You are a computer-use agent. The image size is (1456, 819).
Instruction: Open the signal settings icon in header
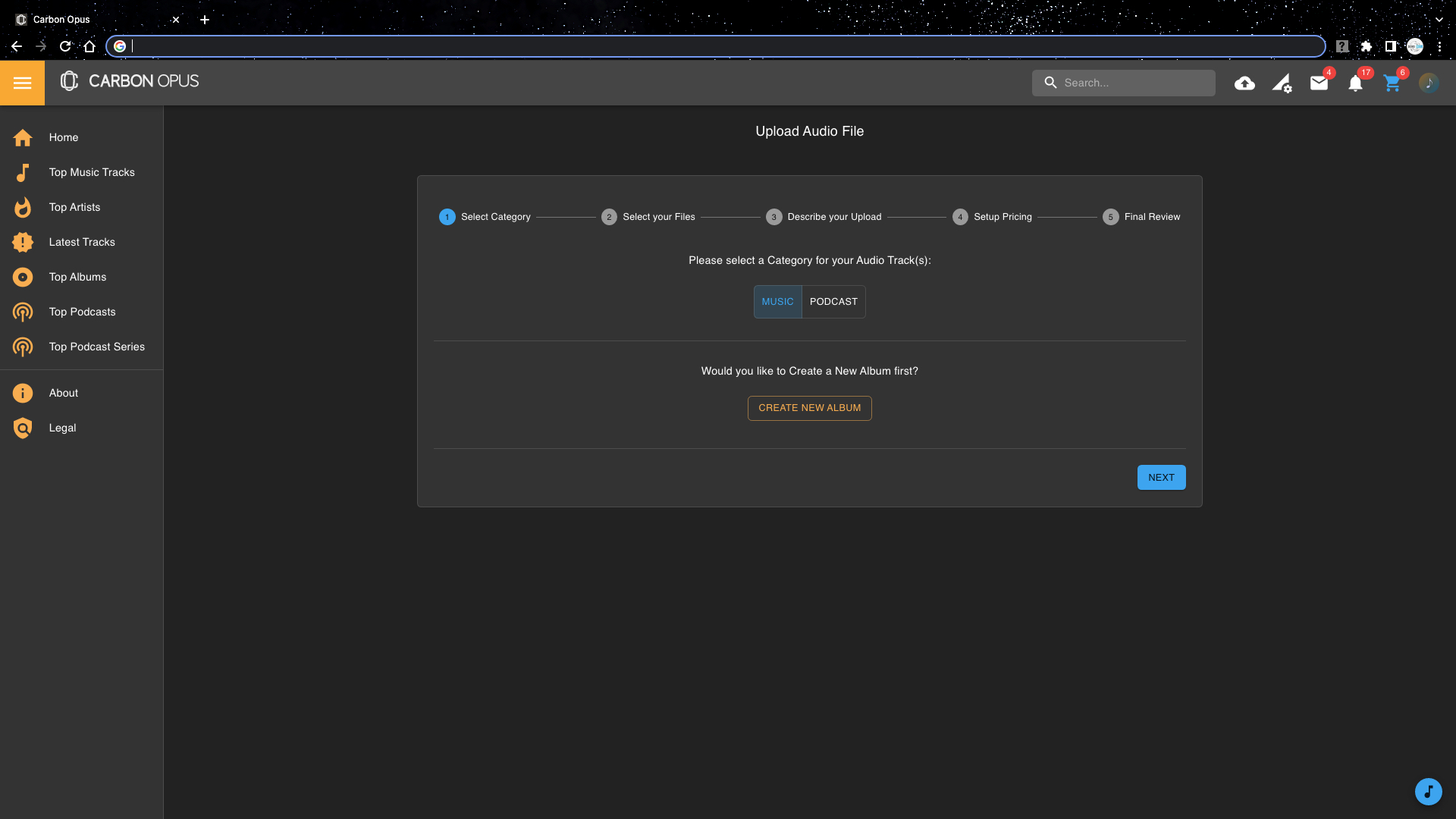click(1282, 83)
